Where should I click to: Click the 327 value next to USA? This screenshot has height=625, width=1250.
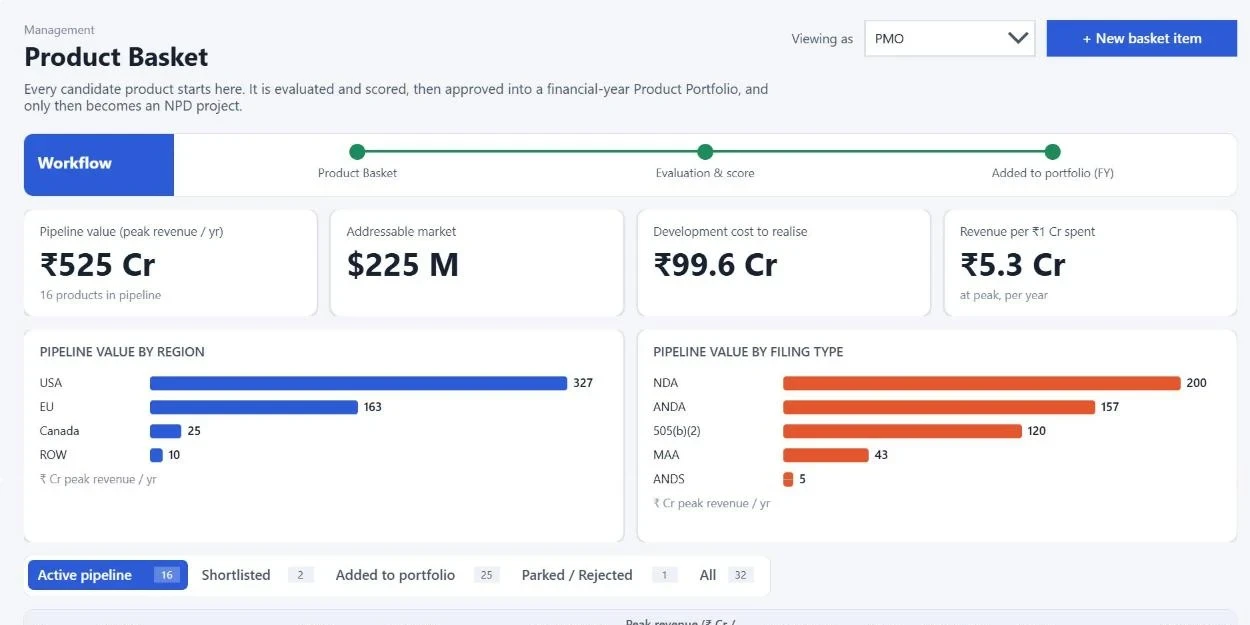[x=583, y=383]
